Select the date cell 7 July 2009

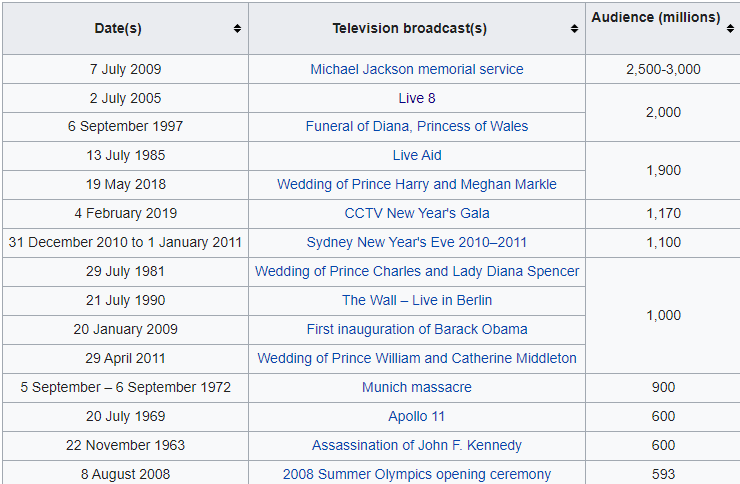[x=126, y=69]
